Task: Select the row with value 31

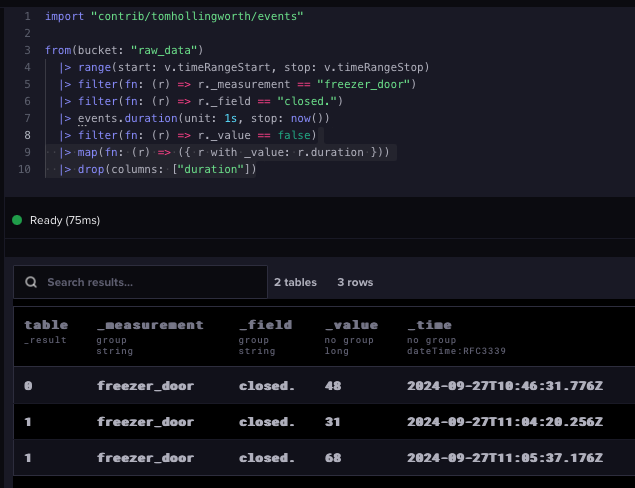Action: point(324,422)
